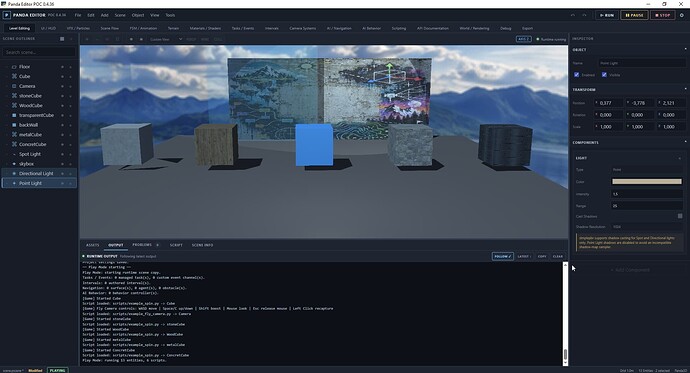690x373 pixels.
Task: Click the Copy output button
Action: click(542, 256)
